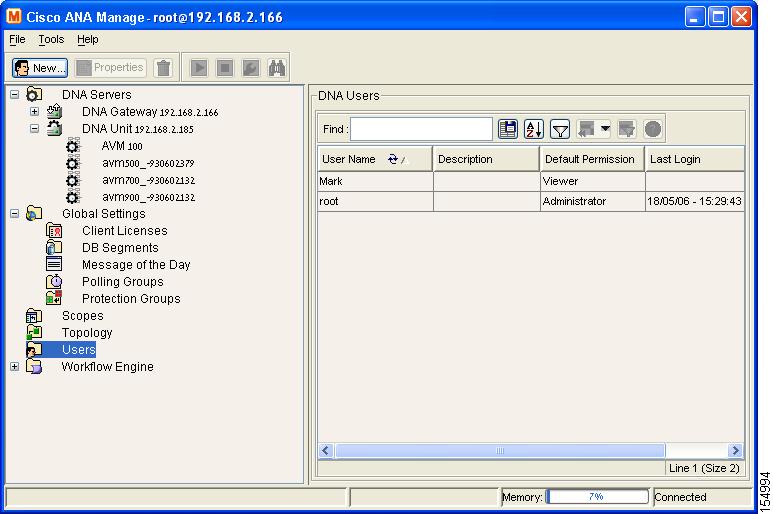The height and width of the screenshot is (514, 773).
Task: Collapse the DNA Unit 192.168.2.185 node
Action: (x=34, y=129)
